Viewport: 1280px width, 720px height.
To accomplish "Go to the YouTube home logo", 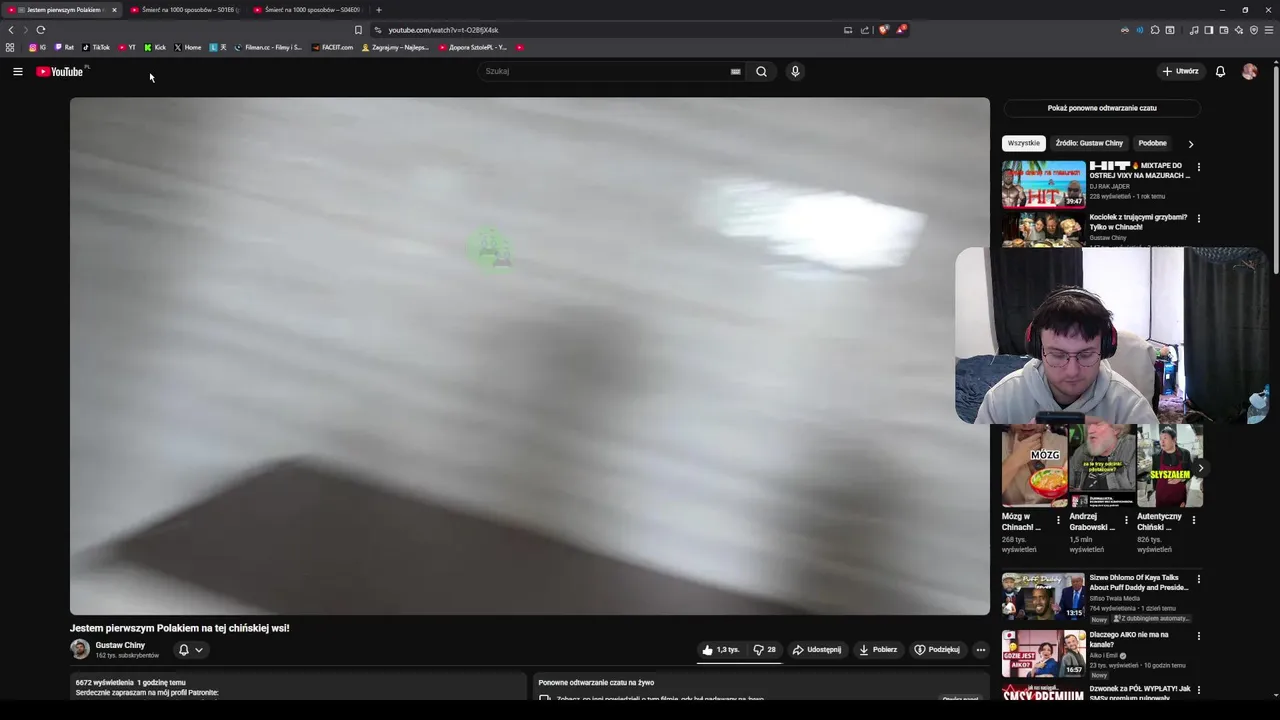I will (61, 71).
